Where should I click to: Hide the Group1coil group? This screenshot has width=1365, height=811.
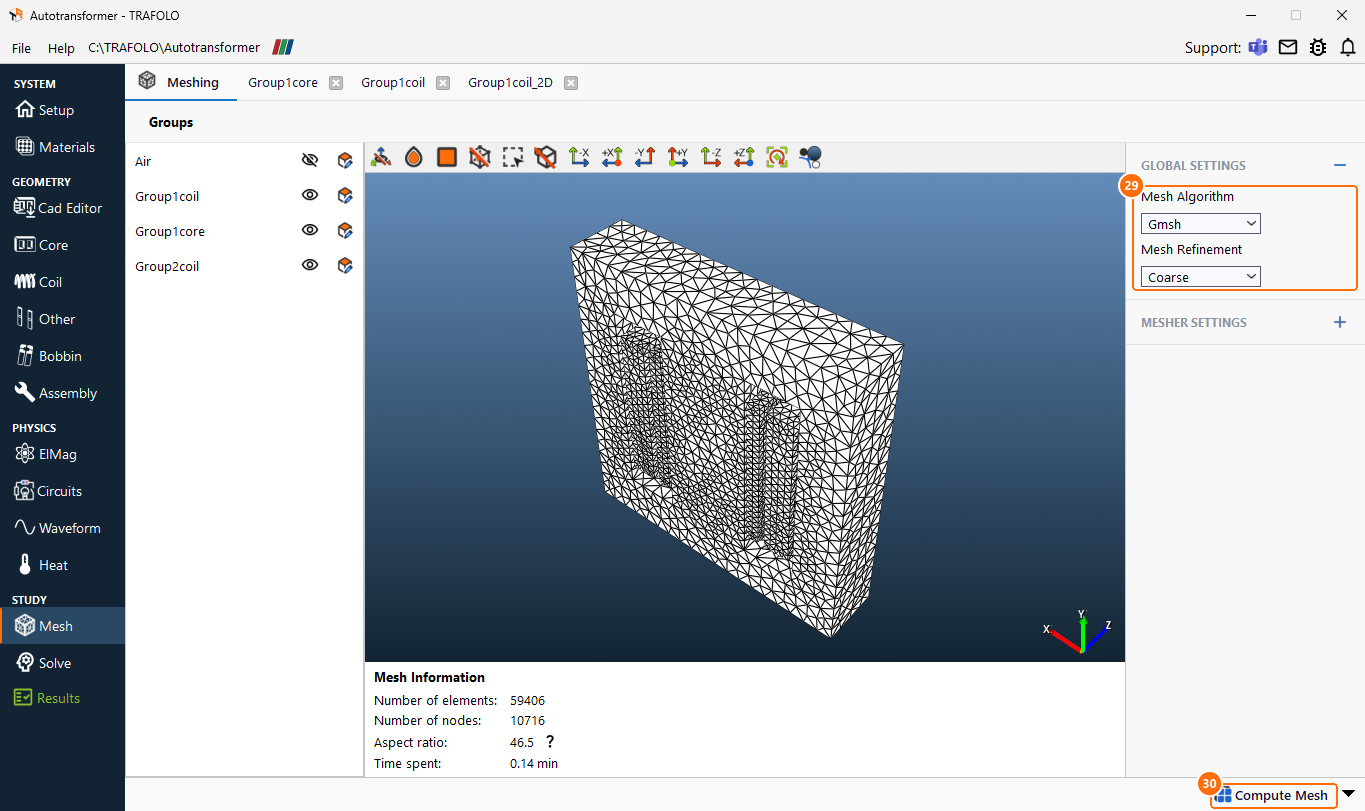310,195
